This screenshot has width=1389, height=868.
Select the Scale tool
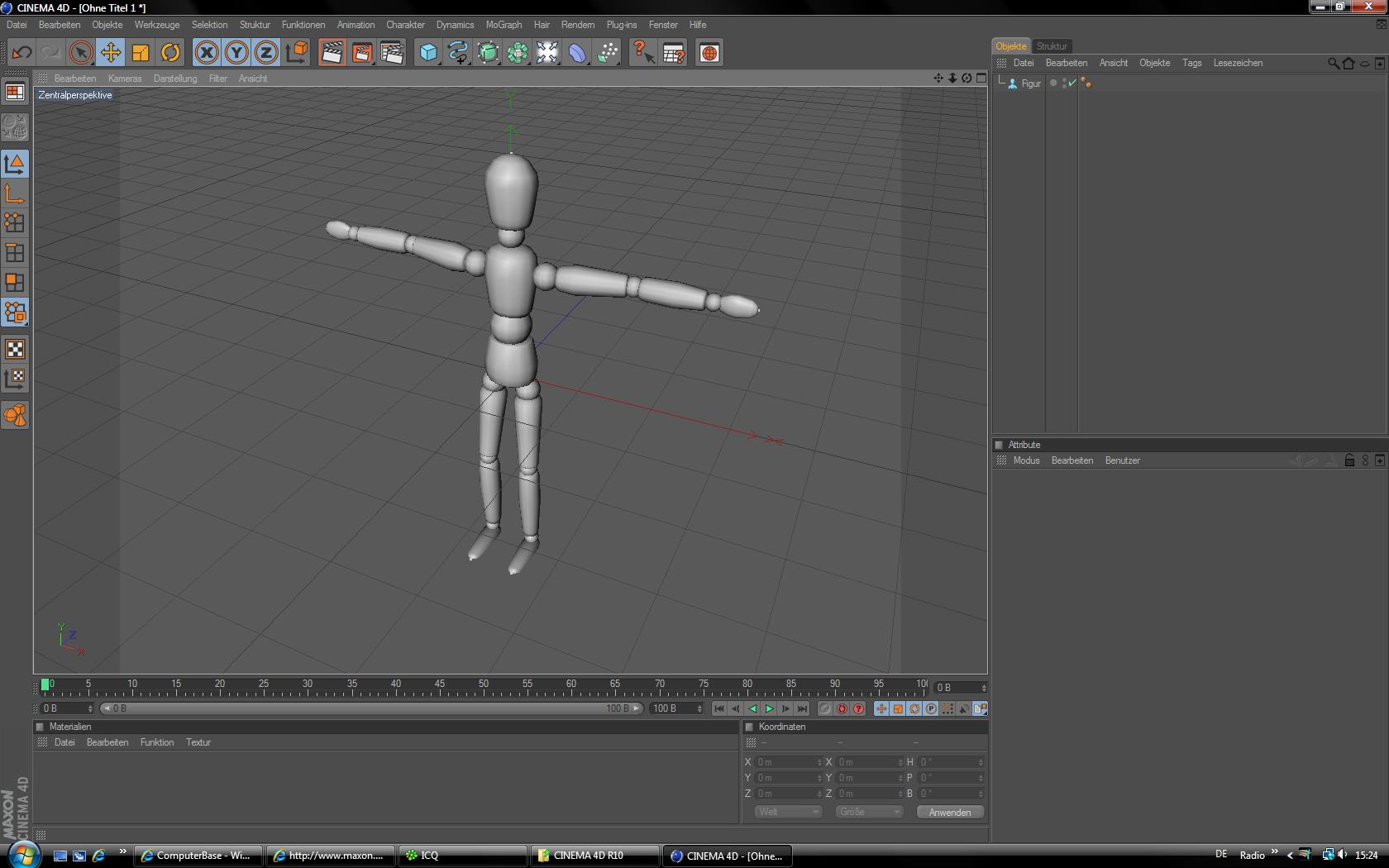[141, 53]
